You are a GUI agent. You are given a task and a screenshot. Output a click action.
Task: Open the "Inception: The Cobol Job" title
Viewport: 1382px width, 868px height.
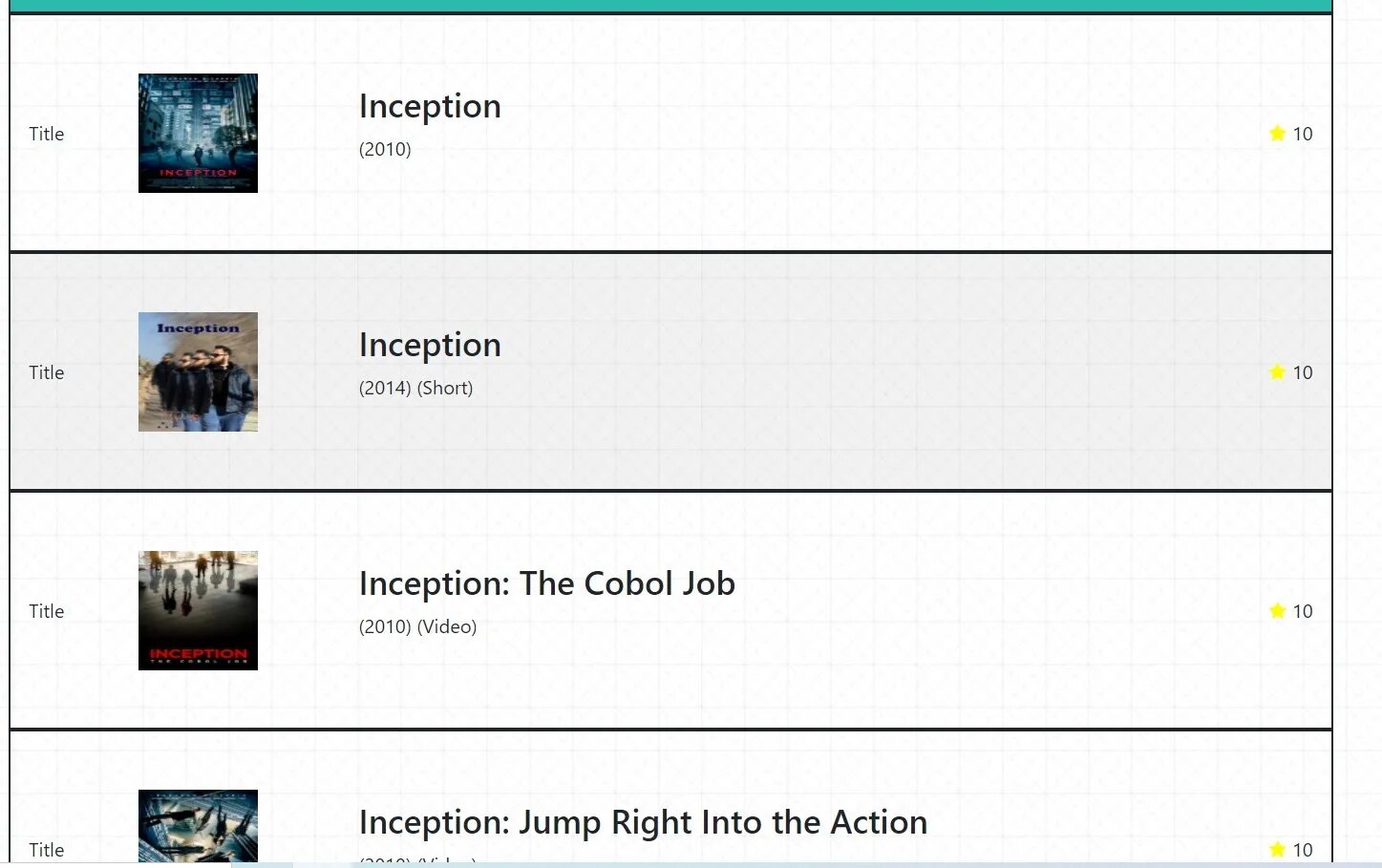pos(546,583)
